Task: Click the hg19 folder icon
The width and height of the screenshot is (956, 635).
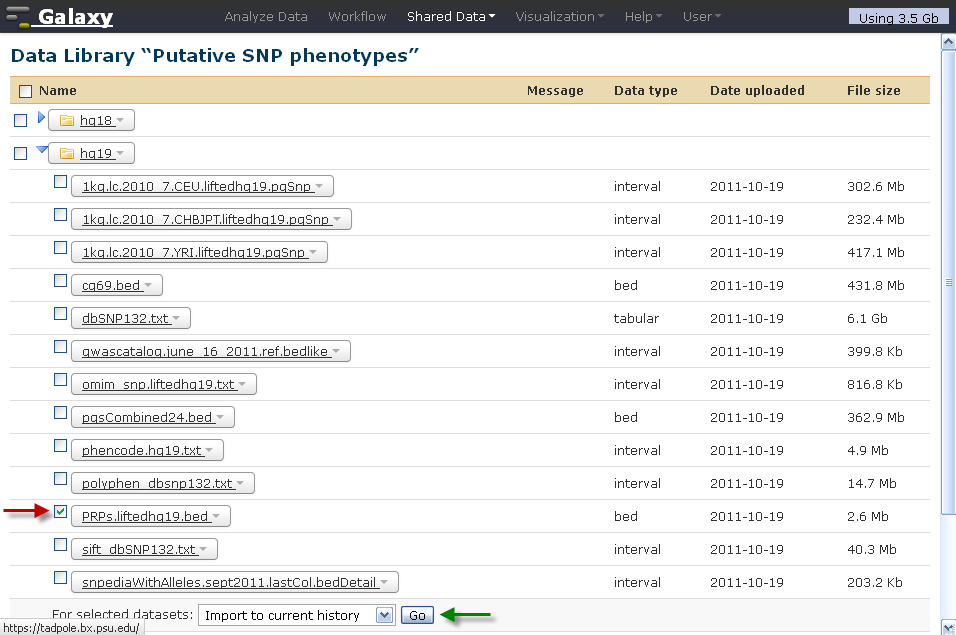Action: pos(66,154)
